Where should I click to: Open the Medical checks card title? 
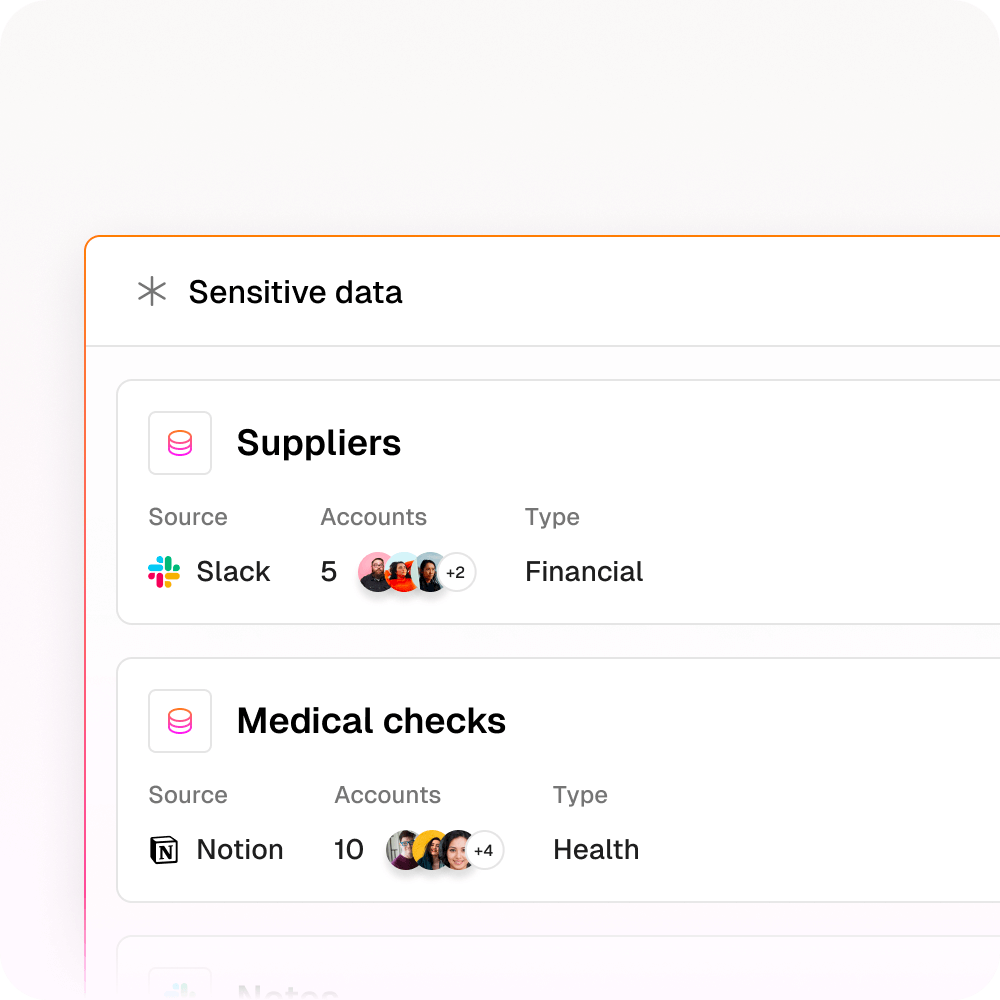371,721
